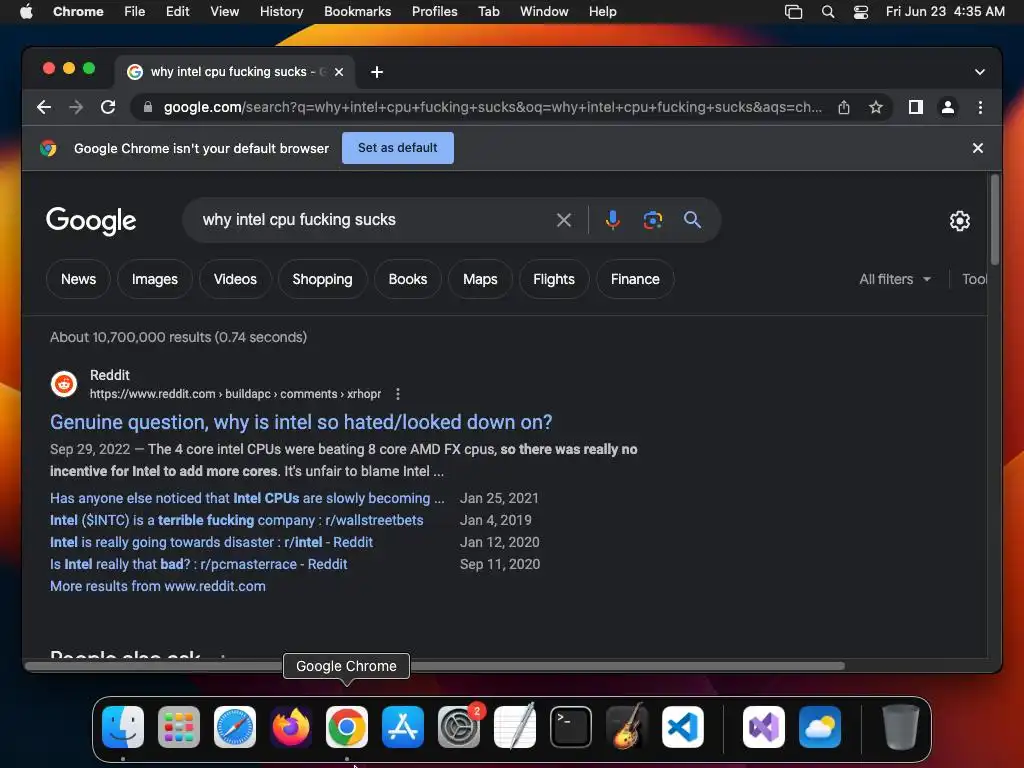Submit search with the magnifier icon

pos(692,220)
